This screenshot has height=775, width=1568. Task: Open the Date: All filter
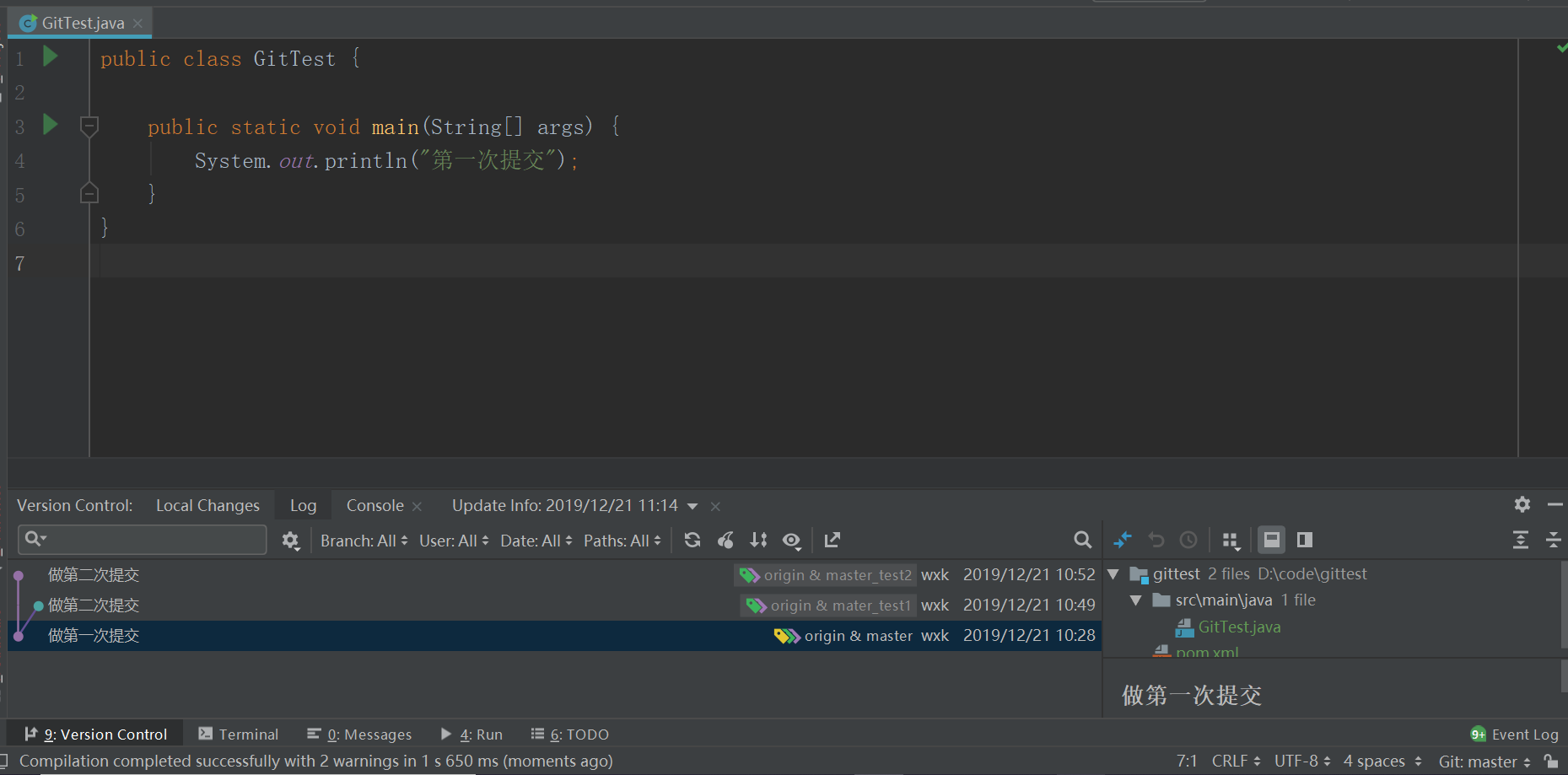[x=536, y=541]
